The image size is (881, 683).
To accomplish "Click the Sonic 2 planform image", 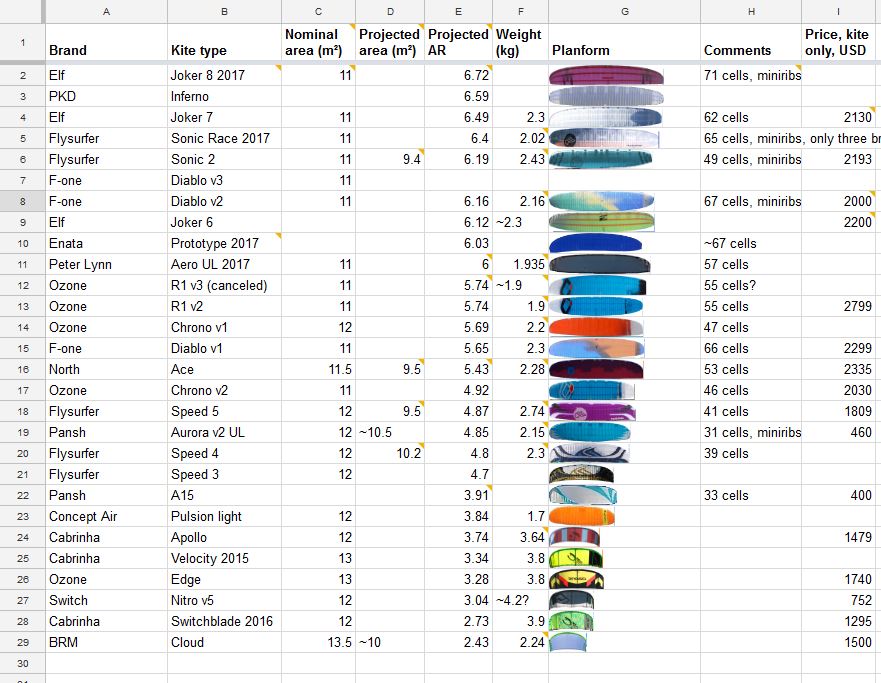I will click(x=601, y=159).
